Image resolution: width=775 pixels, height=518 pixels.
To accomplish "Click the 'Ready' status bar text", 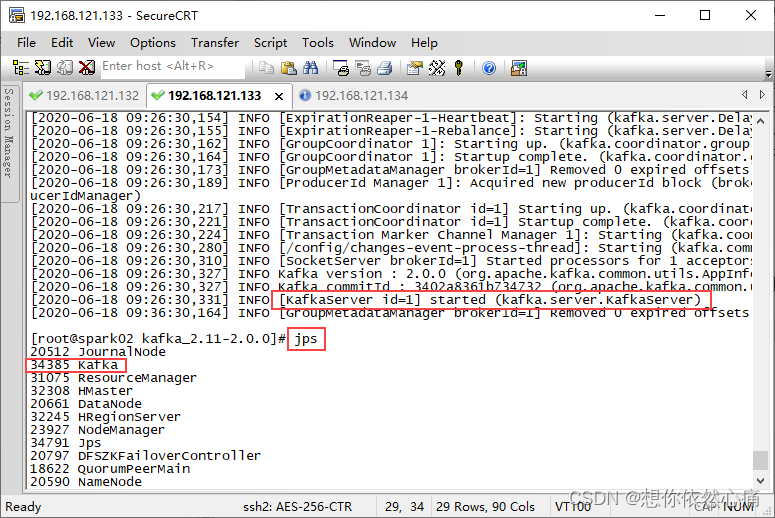I will click(23, 507).
